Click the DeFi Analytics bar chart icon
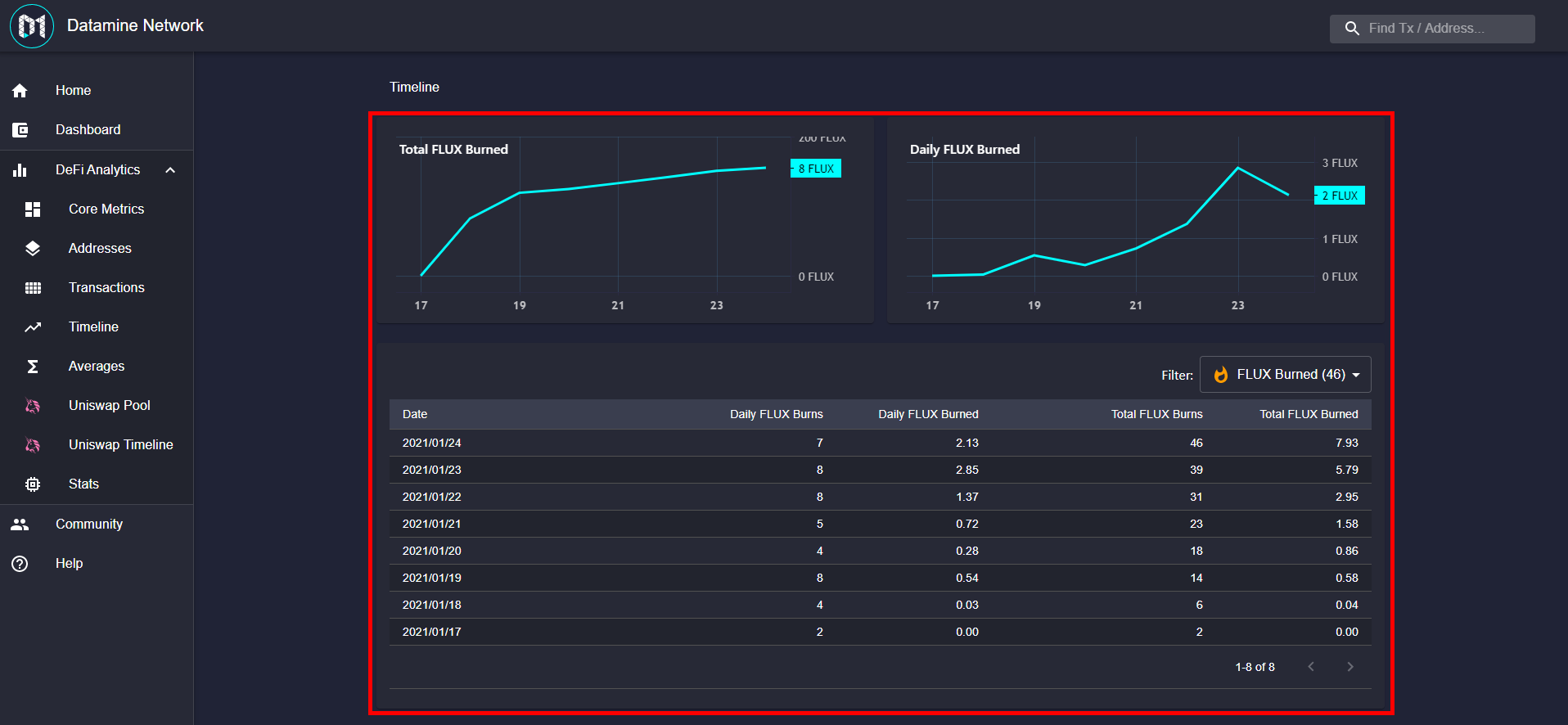1568x725 pixels. (20, 170)
